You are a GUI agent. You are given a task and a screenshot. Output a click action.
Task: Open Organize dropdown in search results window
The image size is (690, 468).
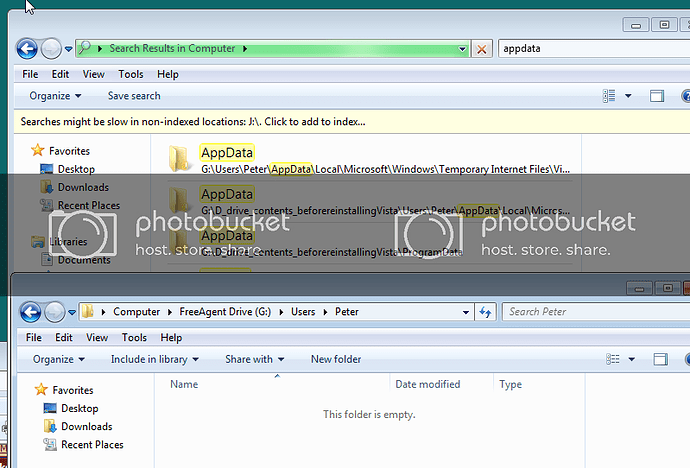point(55,96)
